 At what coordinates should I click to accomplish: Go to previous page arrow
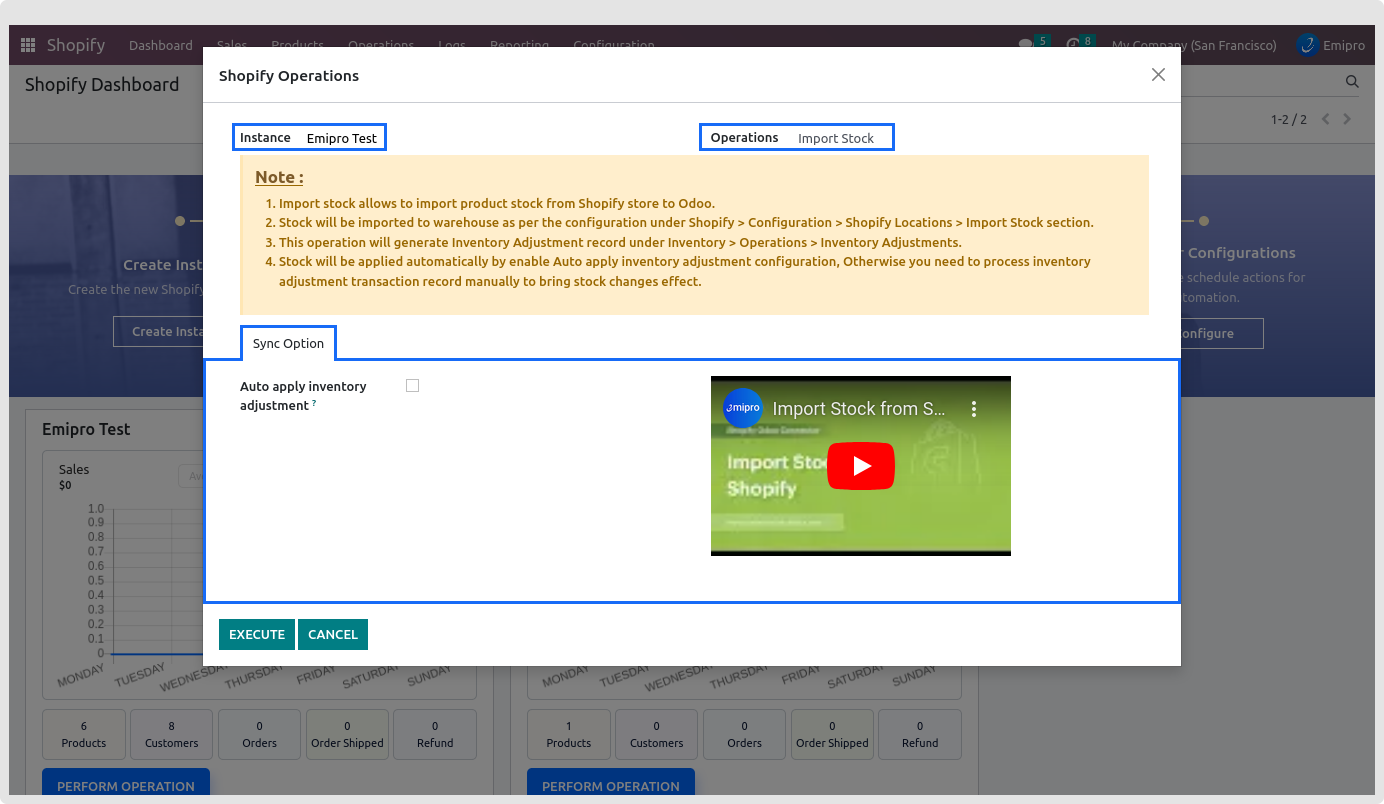click(1326, 119)
